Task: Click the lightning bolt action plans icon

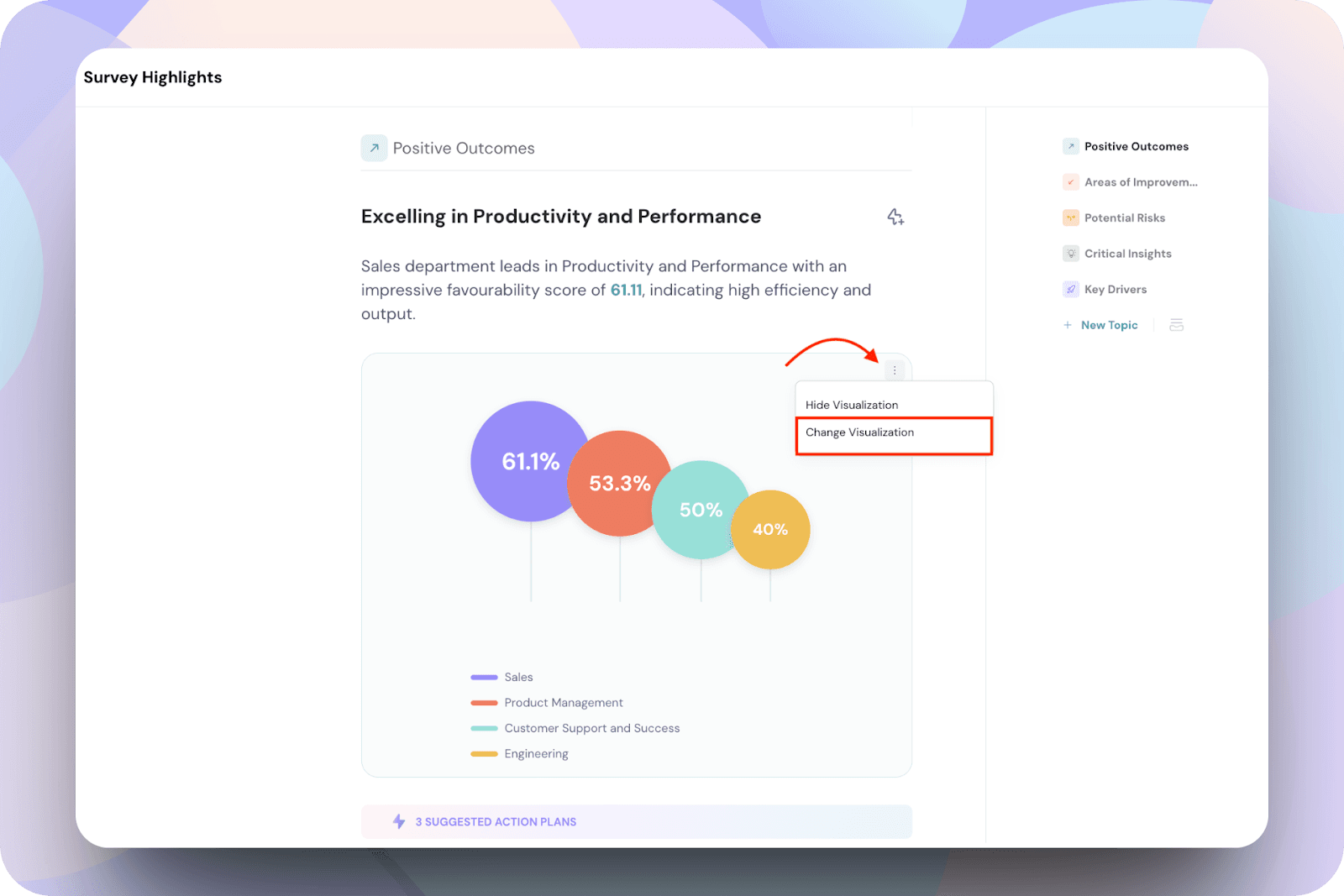Action: 399,821
